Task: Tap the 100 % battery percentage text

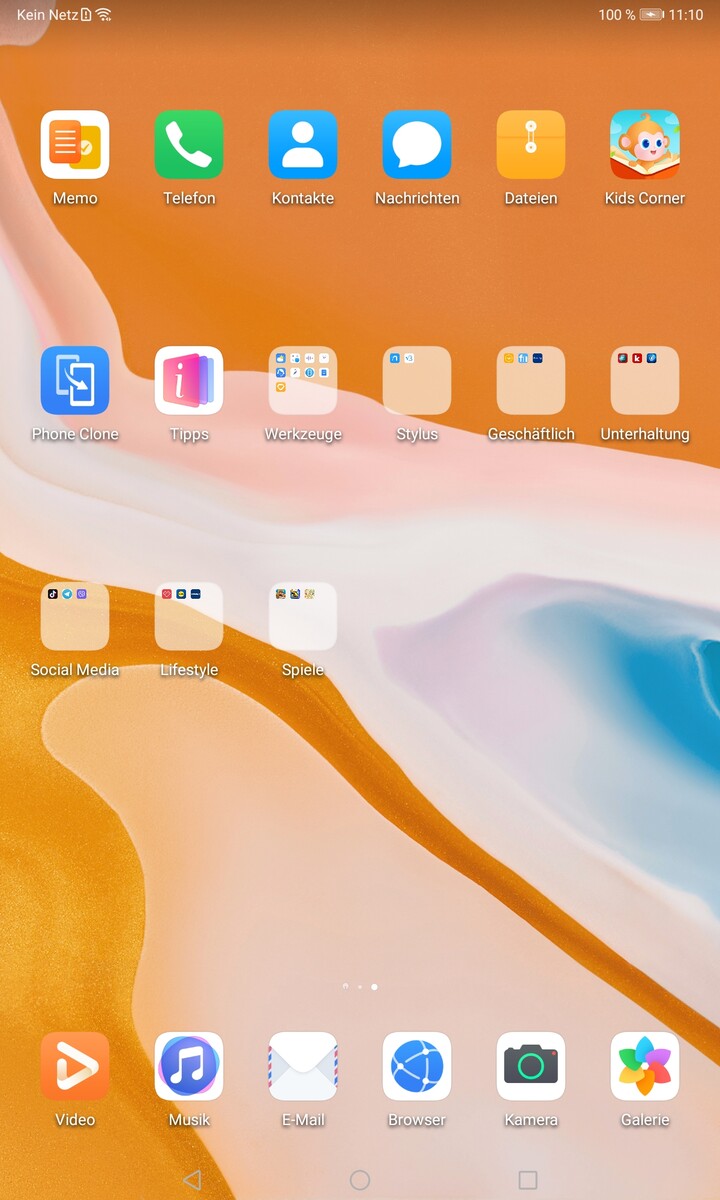Action: [x=617, y=15]
